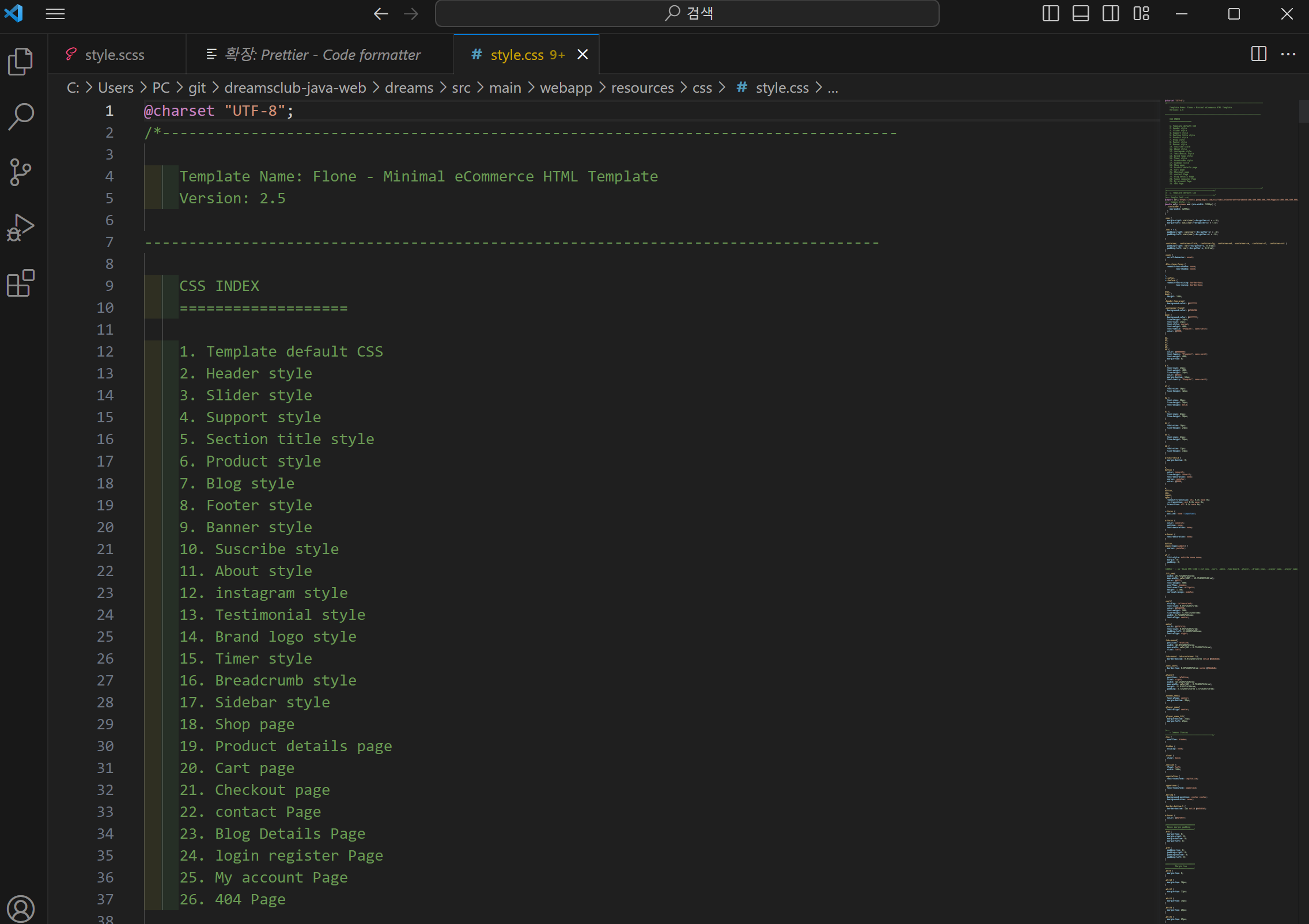Click the hamburger application menu
This screenshot has height=924, width=1309.
(x=55, y=14)
